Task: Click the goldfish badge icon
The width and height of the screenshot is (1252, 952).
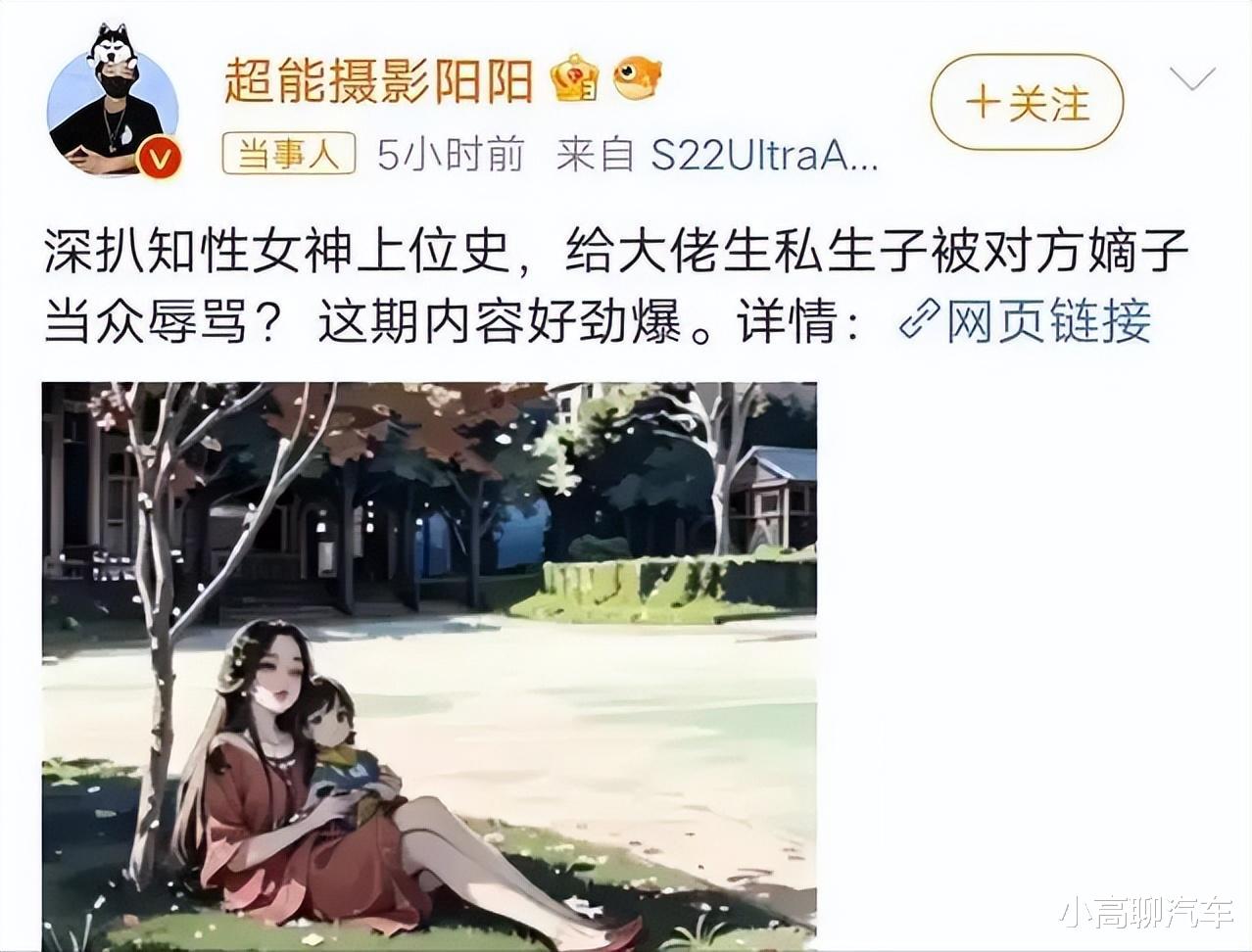Action: pos(637,77)
